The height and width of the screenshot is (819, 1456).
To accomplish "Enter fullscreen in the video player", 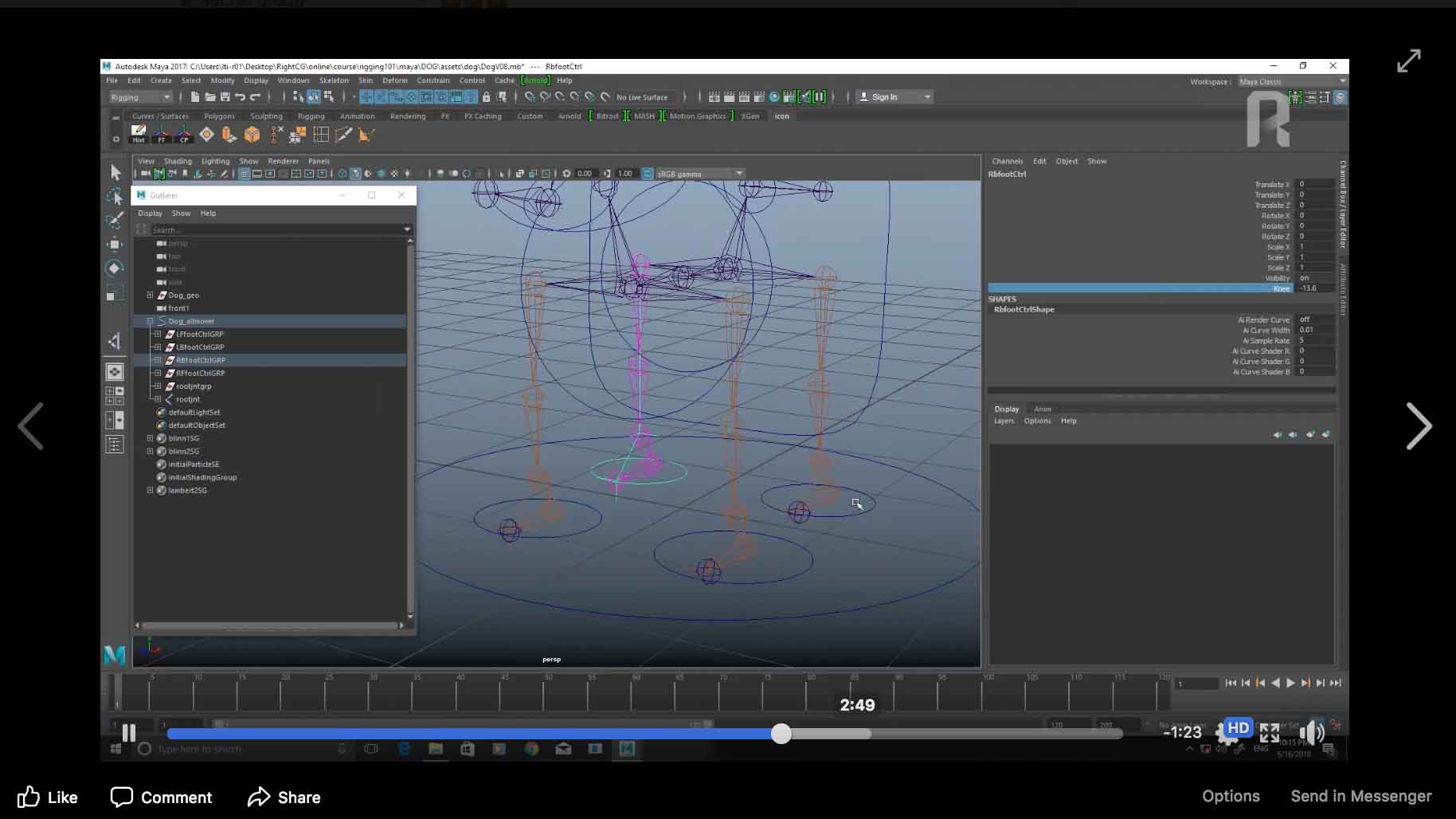I will click(1270, 732).
